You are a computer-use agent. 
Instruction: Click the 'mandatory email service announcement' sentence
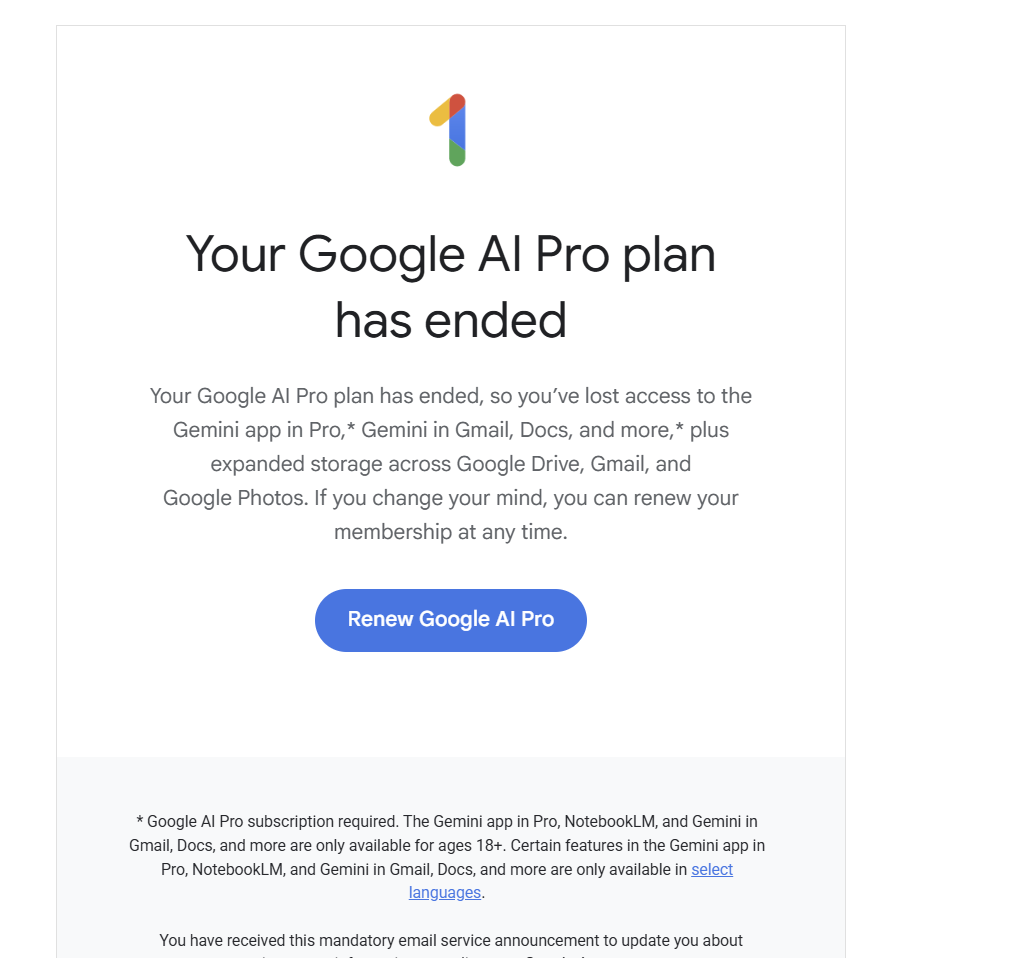click(450, 940)
